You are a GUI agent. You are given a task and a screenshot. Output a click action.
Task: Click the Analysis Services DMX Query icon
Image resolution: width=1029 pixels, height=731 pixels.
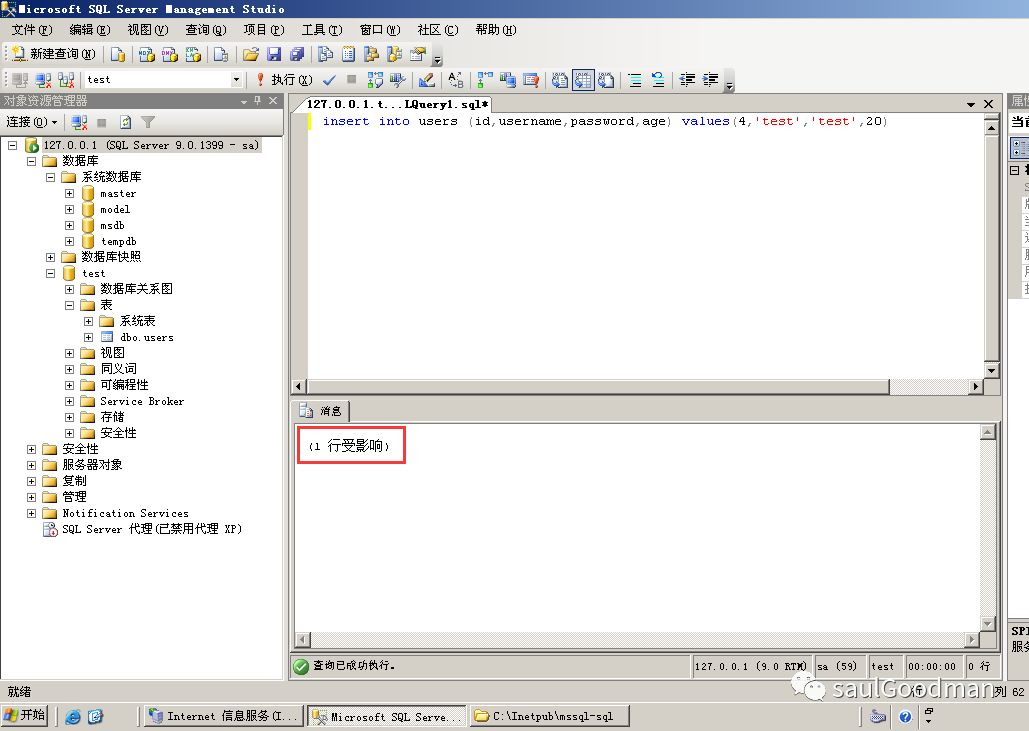(170, 54)
